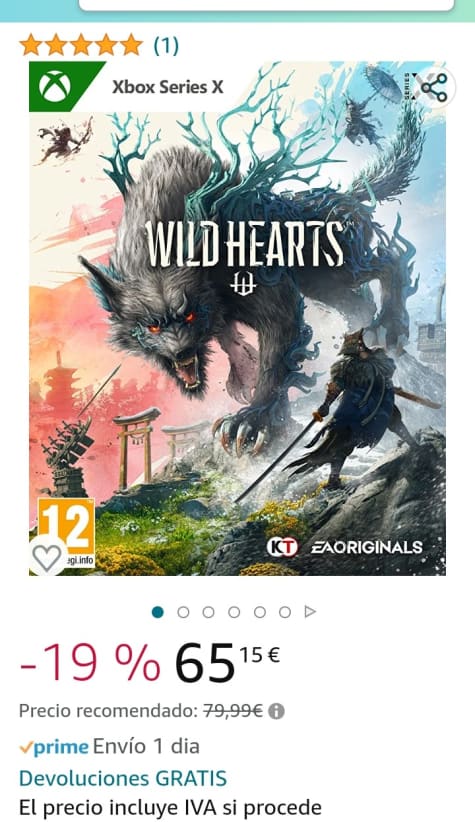The width and height of the screenshot is (475, 822).
Task: Open the review count (1) link
Action: pos(166,46)
